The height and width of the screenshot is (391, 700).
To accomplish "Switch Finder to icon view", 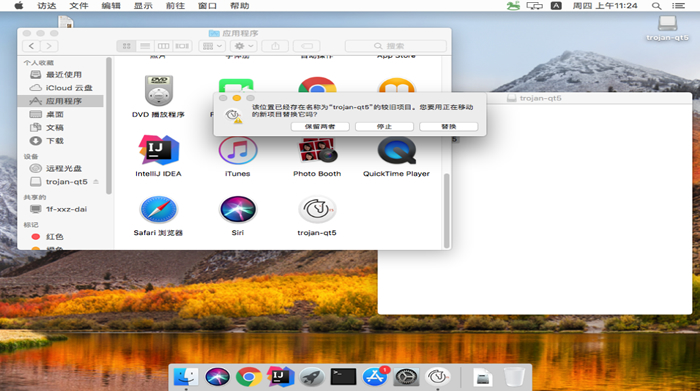I will 126,46.
